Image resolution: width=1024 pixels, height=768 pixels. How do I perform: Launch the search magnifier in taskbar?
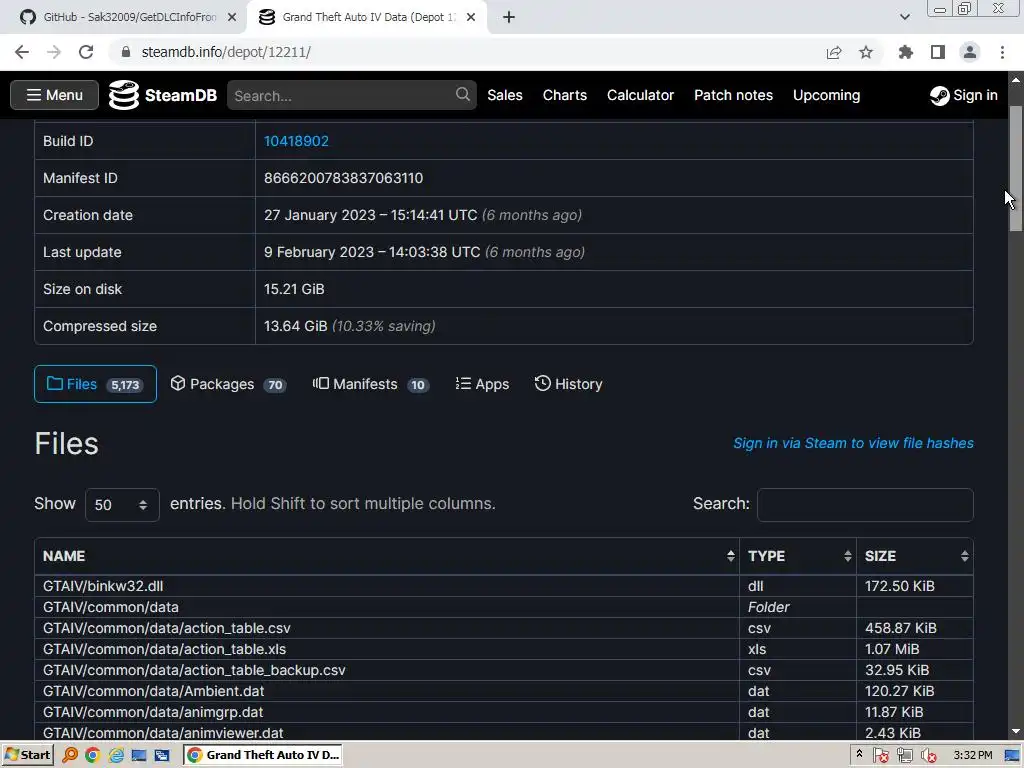coord(70,755)
